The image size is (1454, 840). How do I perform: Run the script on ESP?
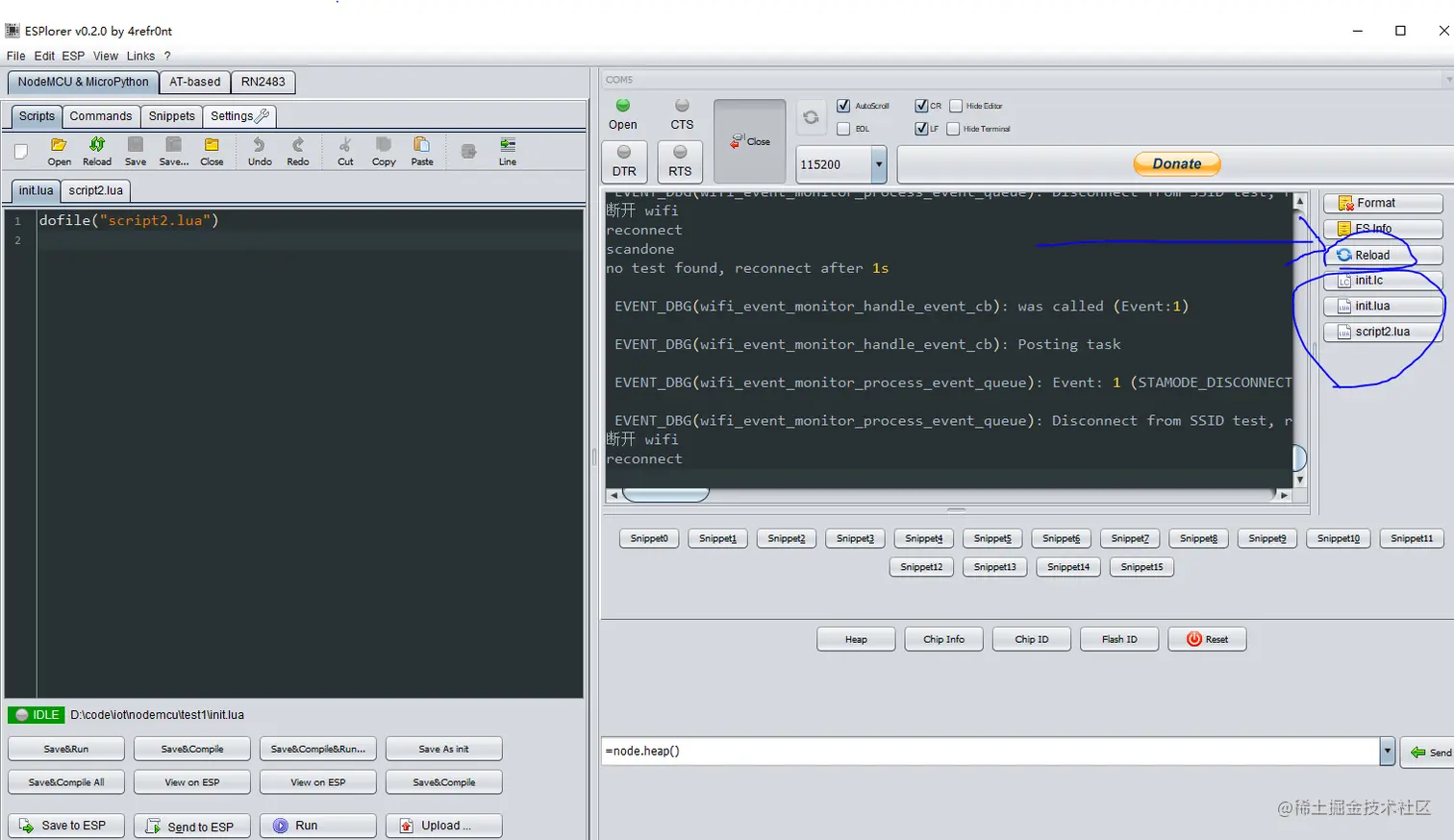318,826
